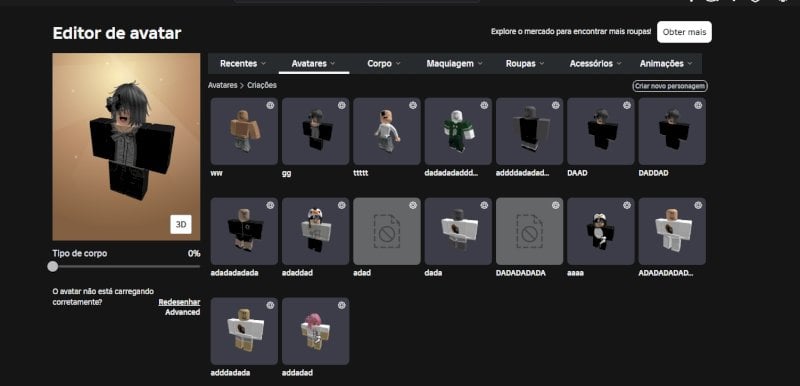Click Criar novo personagem button
This screenshot has width=800, height=386.
click(670, 86)
